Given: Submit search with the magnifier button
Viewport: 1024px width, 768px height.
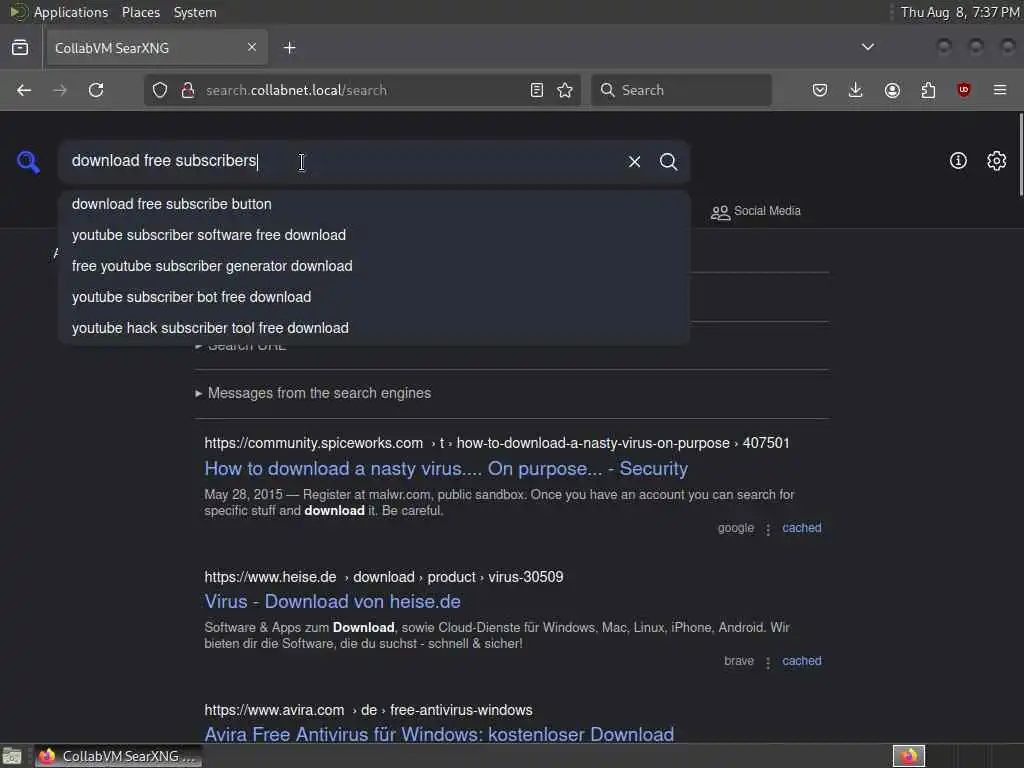Looking at the screenshot, I should click(x=668, y=161).
